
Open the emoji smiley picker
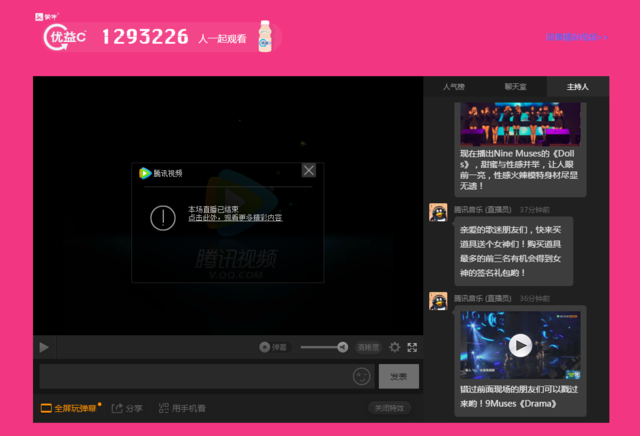(x=362, y=376)
